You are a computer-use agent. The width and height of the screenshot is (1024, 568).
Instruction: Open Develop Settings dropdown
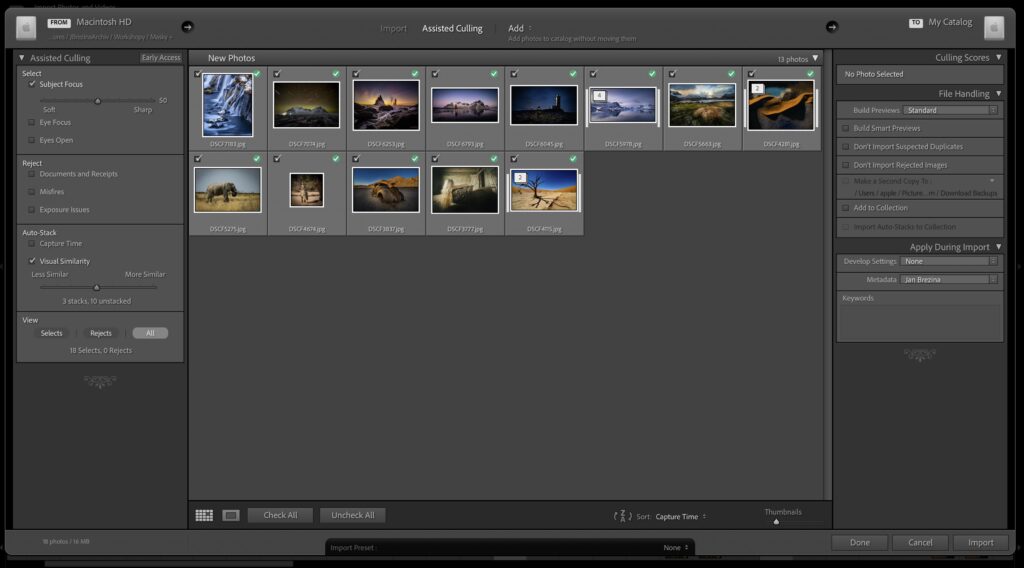click(x=950, y=261)
